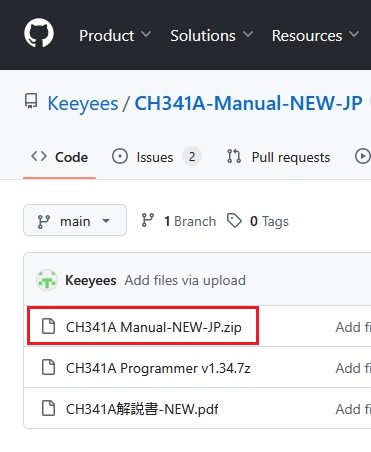This screenshot has height=452, width=371.
Task: Open the main branch selector dropdown
Action: [x=75, y=220]
